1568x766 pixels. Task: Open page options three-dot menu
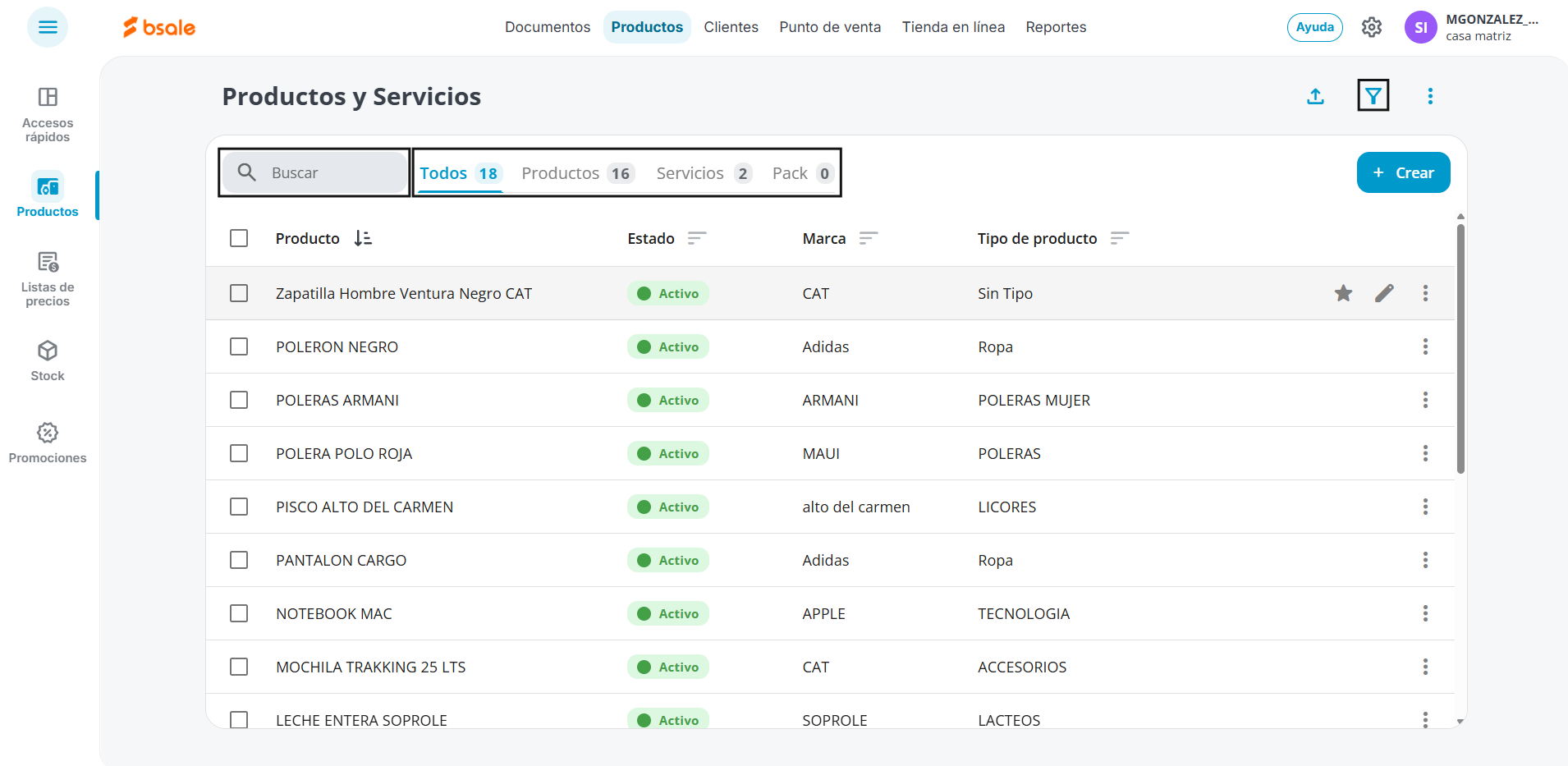click(1430, 96)
